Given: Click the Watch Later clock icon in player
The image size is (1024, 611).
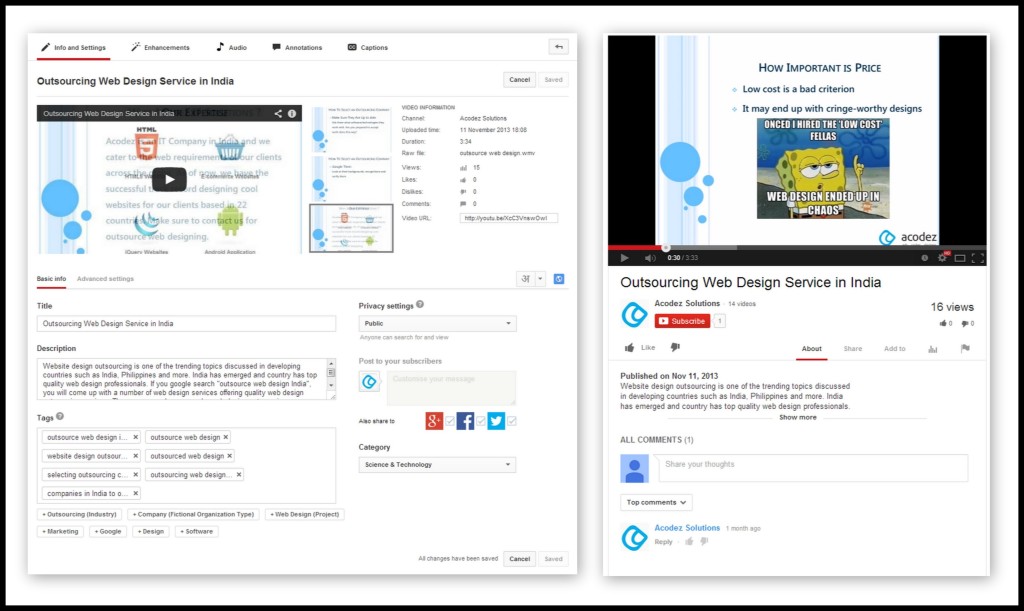Looking at the screenshot, I should click(x=924, y=258).
